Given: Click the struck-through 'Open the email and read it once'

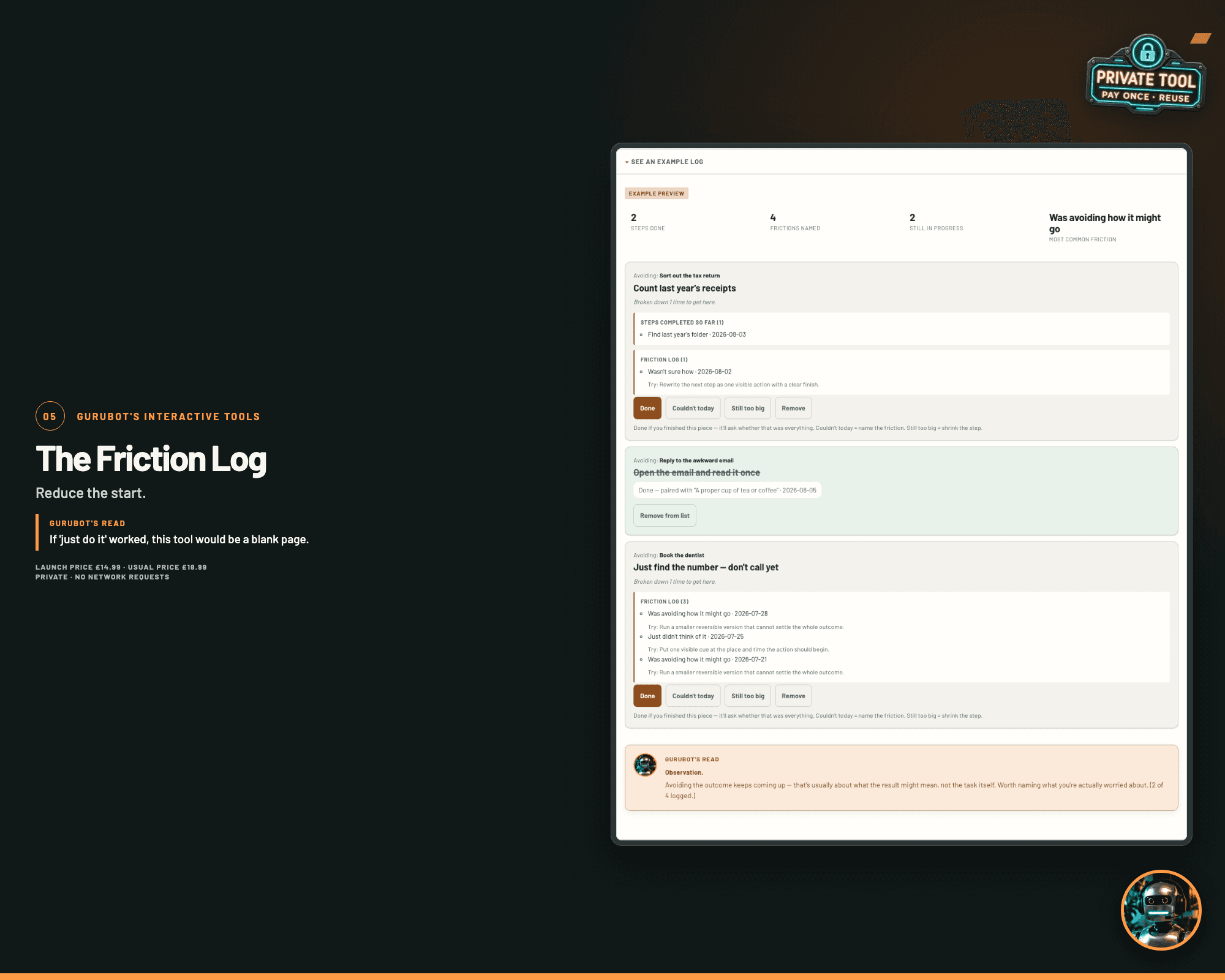Looking at the screenshot, I should [696, 473].
